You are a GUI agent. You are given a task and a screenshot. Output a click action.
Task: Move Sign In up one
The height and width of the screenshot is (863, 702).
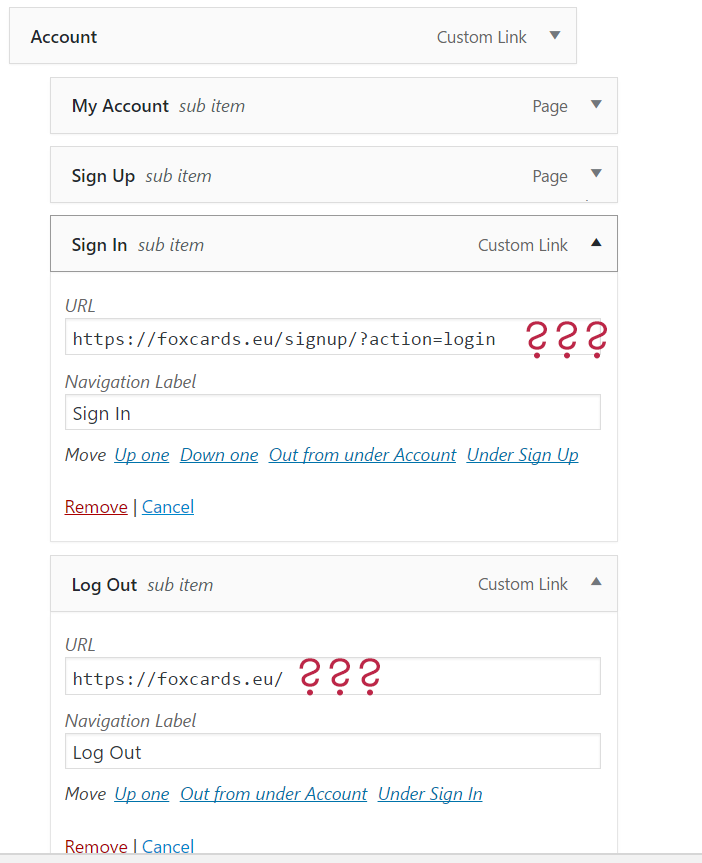tap(142, 455)
